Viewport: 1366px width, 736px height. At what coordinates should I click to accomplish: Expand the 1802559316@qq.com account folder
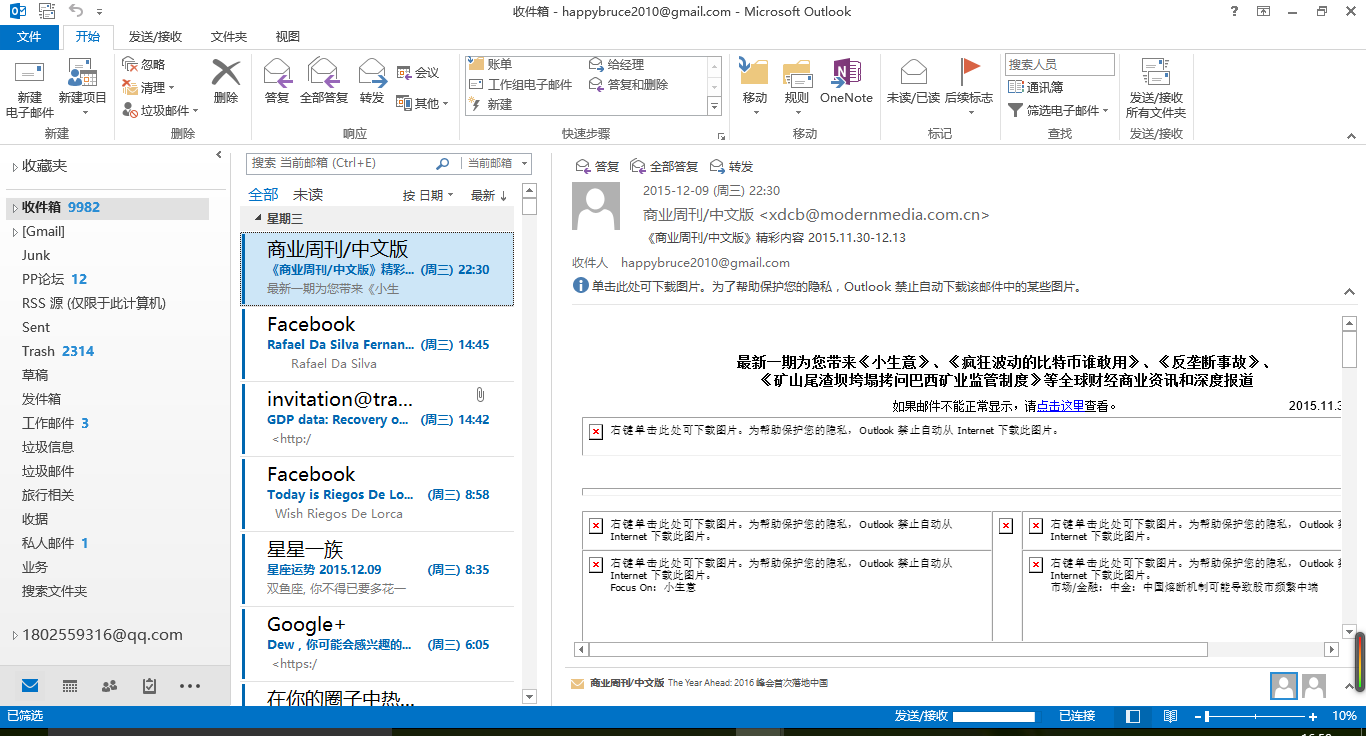click(14, 635)
